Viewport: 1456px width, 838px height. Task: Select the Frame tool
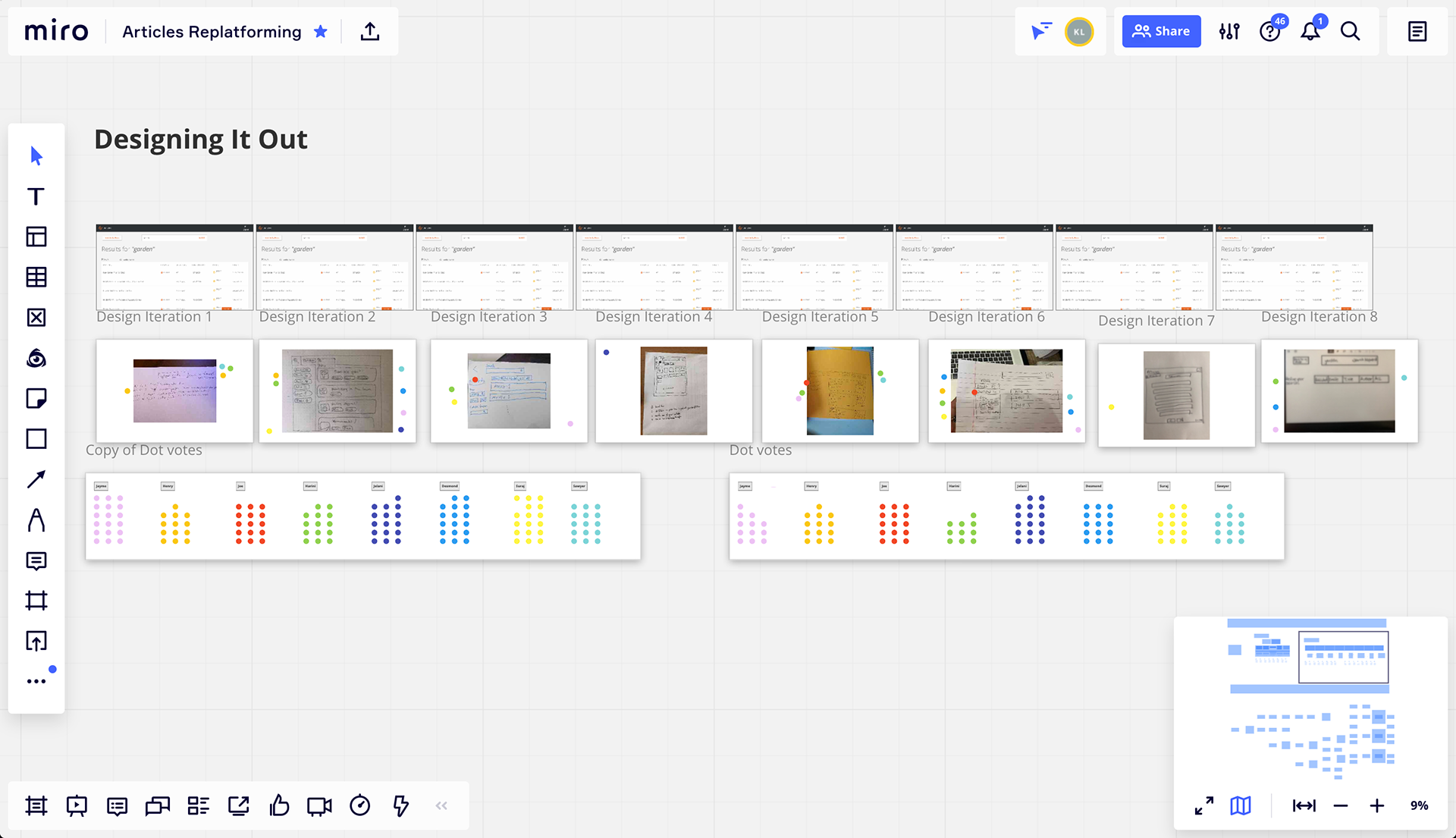click(x=36, y=601)
